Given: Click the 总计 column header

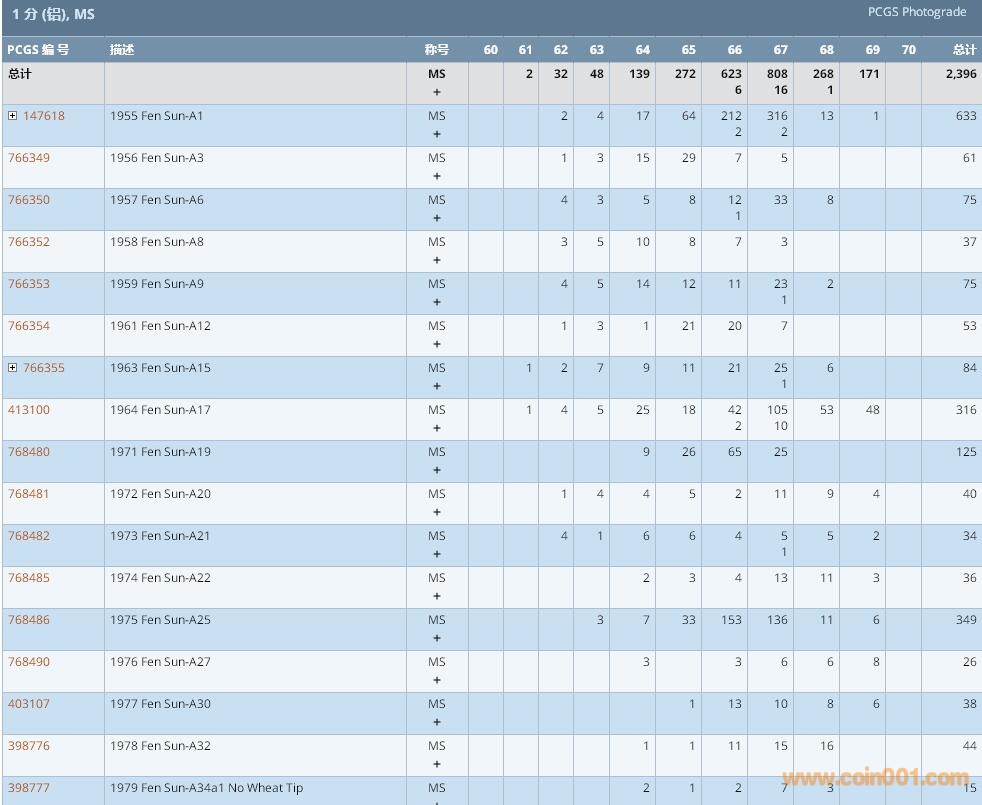Looking at the screenshot, I should [x=964, y=50].
